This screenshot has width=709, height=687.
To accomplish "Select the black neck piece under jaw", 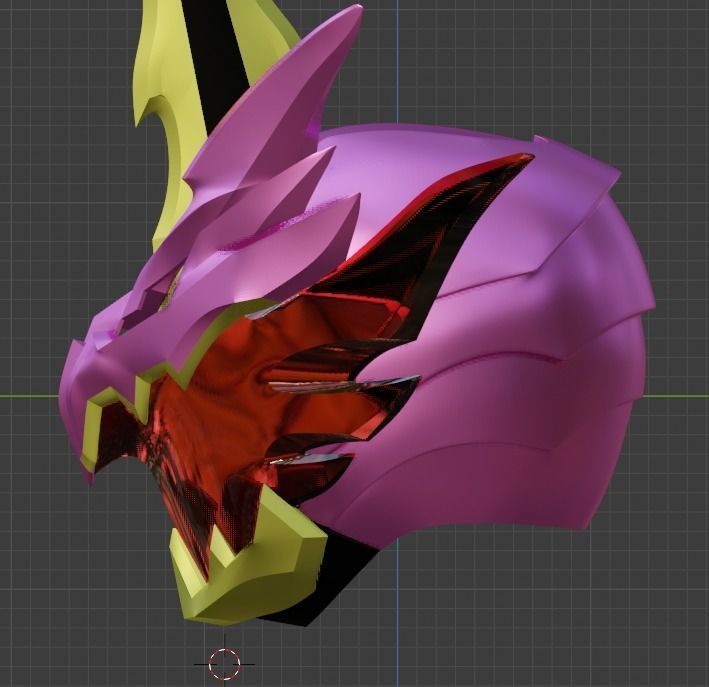I will click(335, 583).
